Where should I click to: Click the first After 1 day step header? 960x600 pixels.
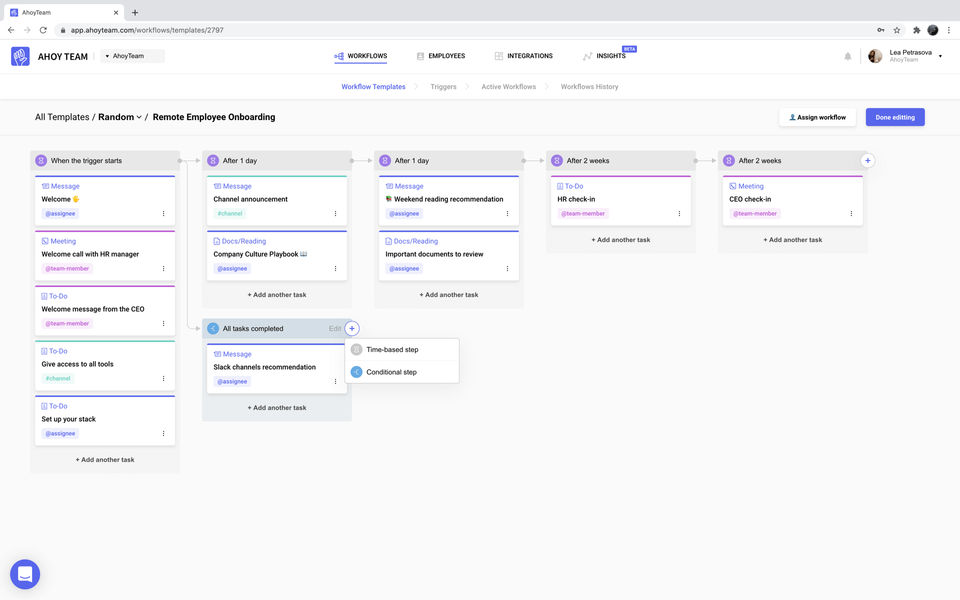[277, 160]
